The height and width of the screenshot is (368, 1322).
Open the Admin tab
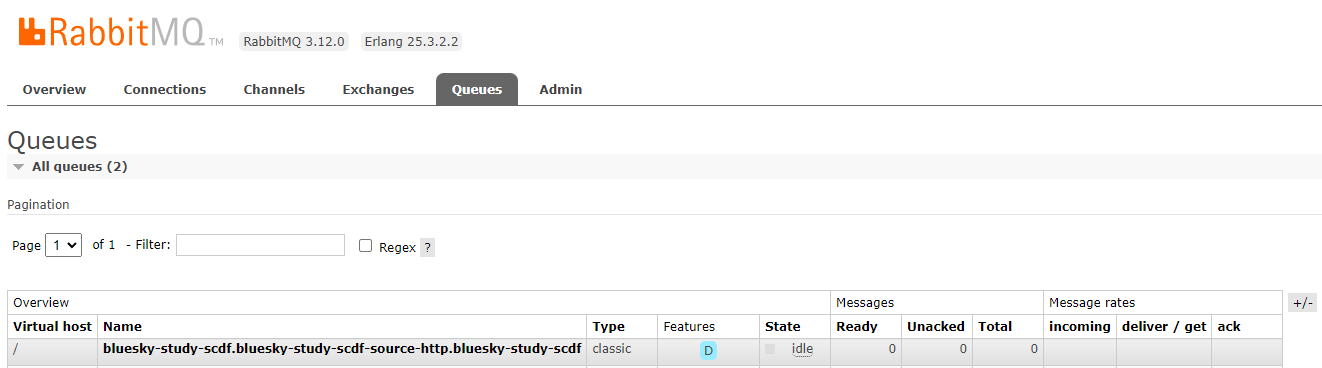pos(561,89)
